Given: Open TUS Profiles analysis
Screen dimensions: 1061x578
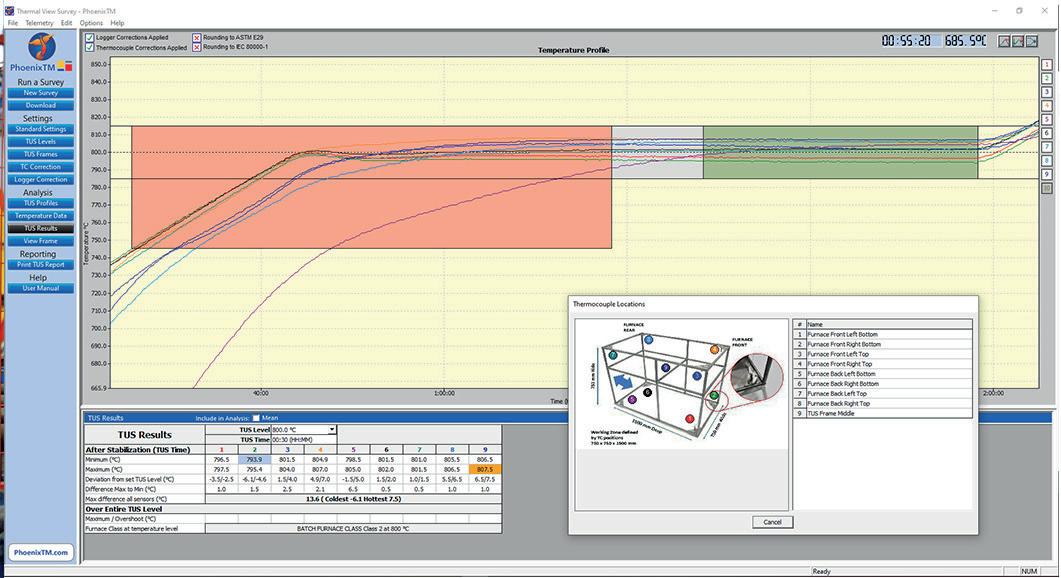Looking at the screenshot, I should point(41,203).
